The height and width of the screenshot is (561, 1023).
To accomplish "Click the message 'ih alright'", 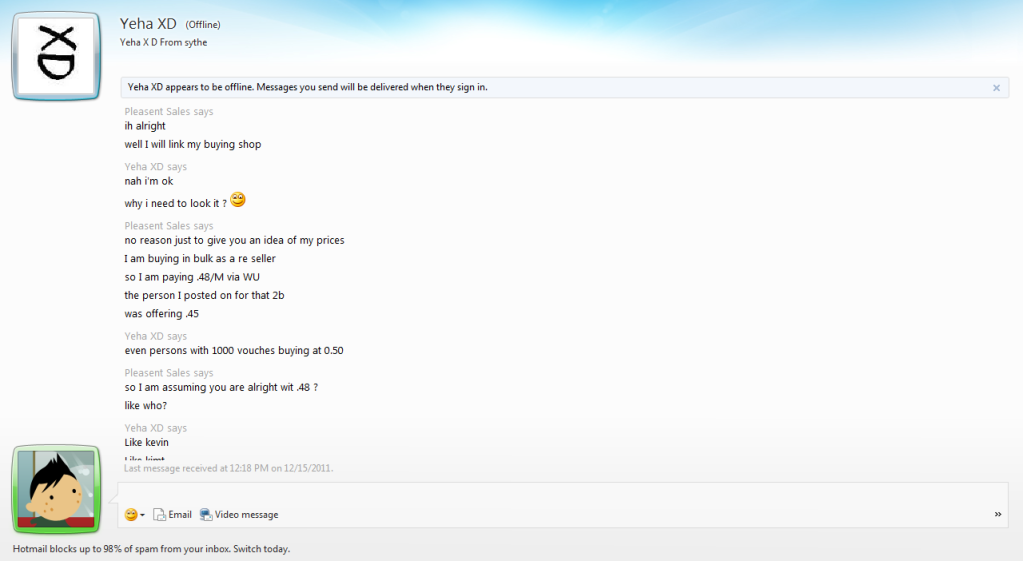I will (145, 126).
